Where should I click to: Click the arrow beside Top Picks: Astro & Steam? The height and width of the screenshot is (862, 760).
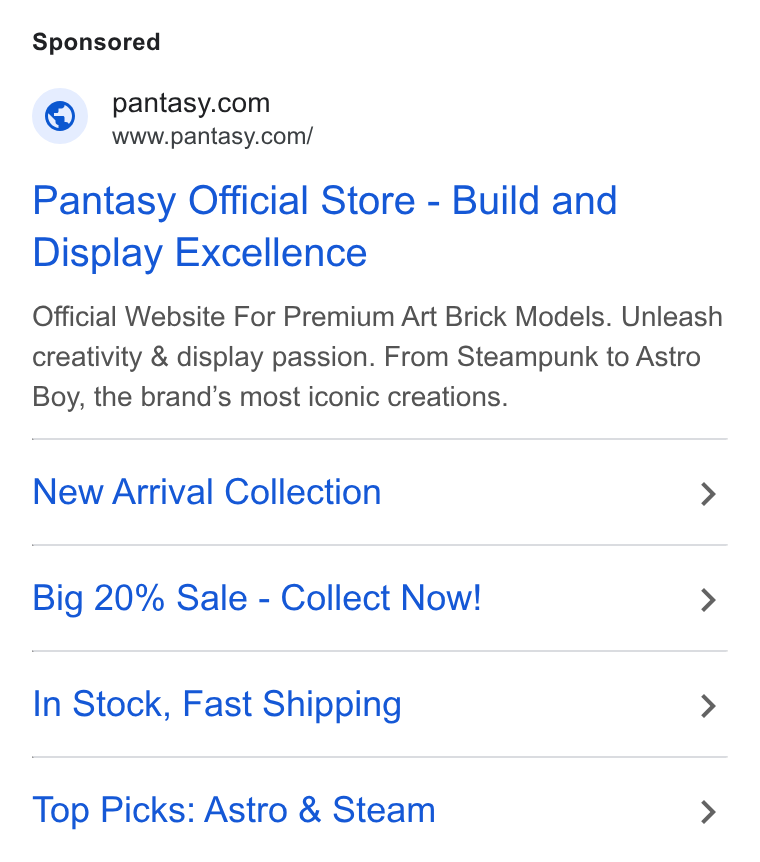pos(708,812)
